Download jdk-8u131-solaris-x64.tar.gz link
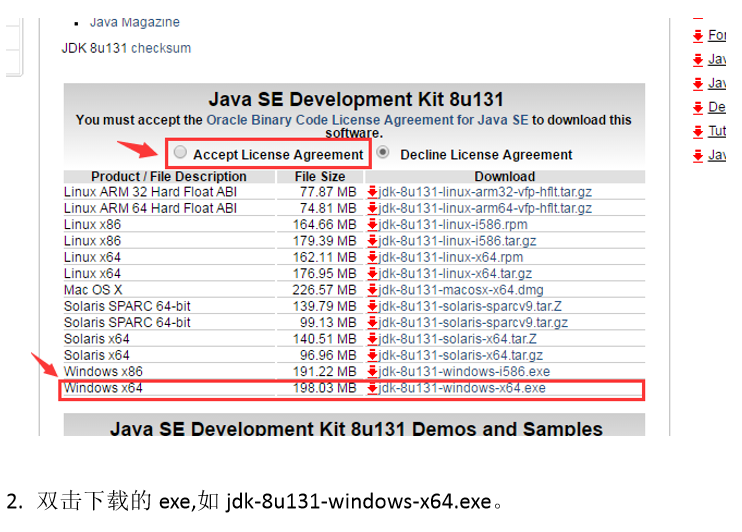Image resolution: width=742 pixels, height=532 pixels. coord(460,355)
